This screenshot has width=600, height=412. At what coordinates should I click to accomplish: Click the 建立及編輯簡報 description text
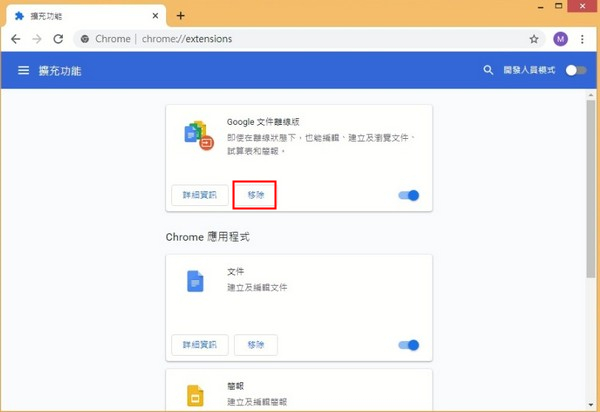tap(257, 402)
